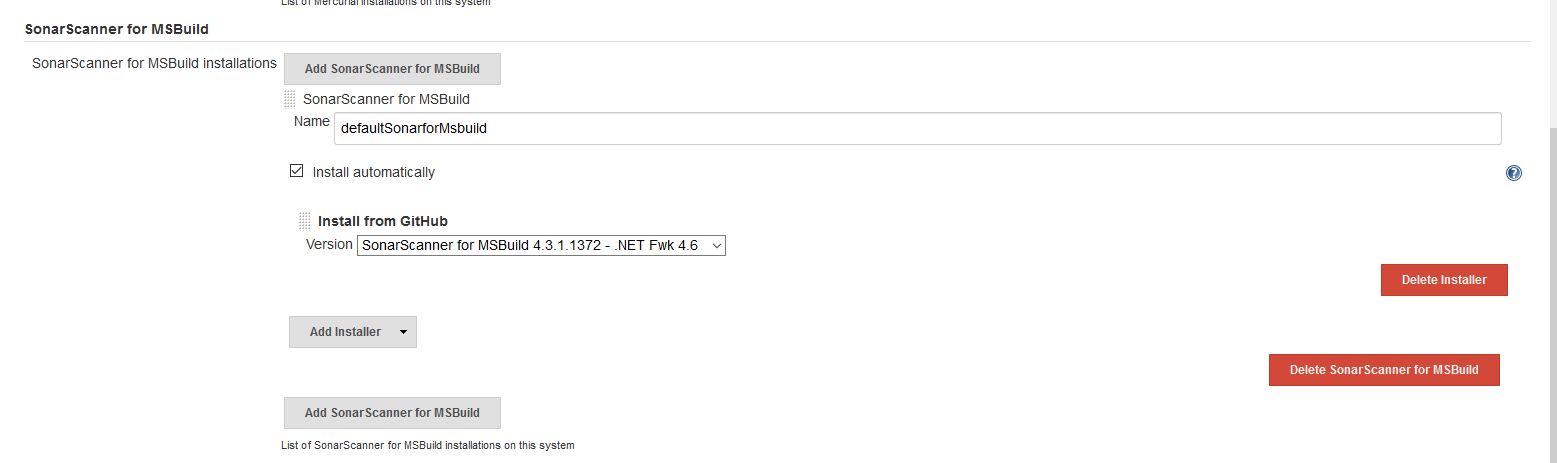Open the Version dropdown for SonarScanner

tap(541, 245)
